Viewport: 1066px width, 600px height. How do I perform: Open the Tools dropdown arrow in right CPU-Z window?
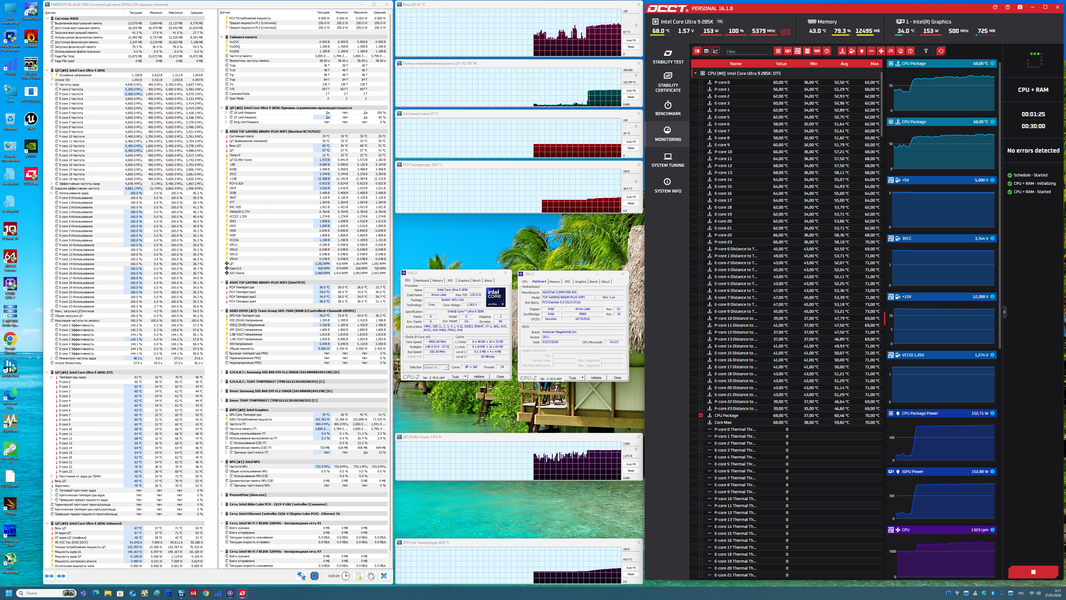click(x=583, y=378)
